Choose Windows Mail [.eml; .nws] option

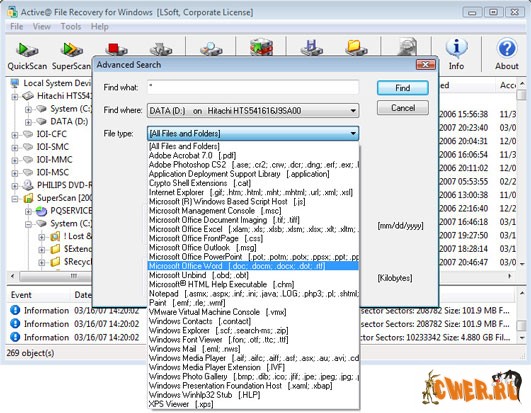click(x=253, y=349)
